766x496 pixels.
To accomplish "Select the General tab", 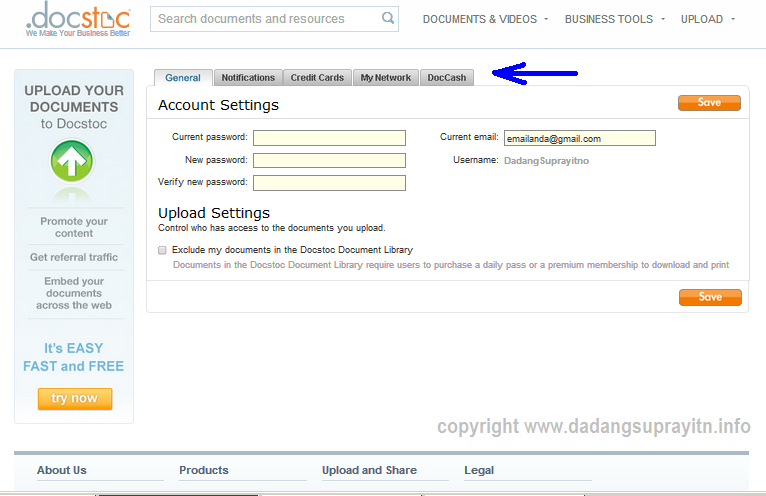I will [183, 78].
